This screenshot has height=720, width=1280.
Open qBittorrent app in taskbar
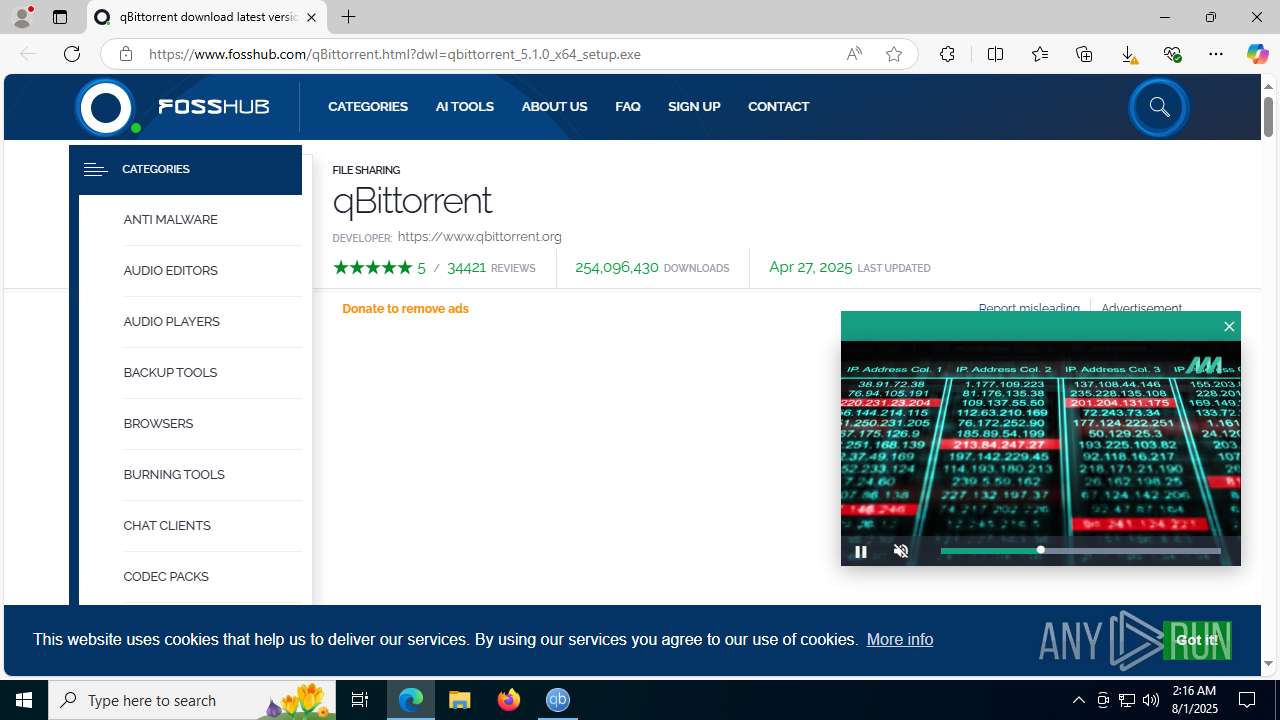click(x=558, y=700)
